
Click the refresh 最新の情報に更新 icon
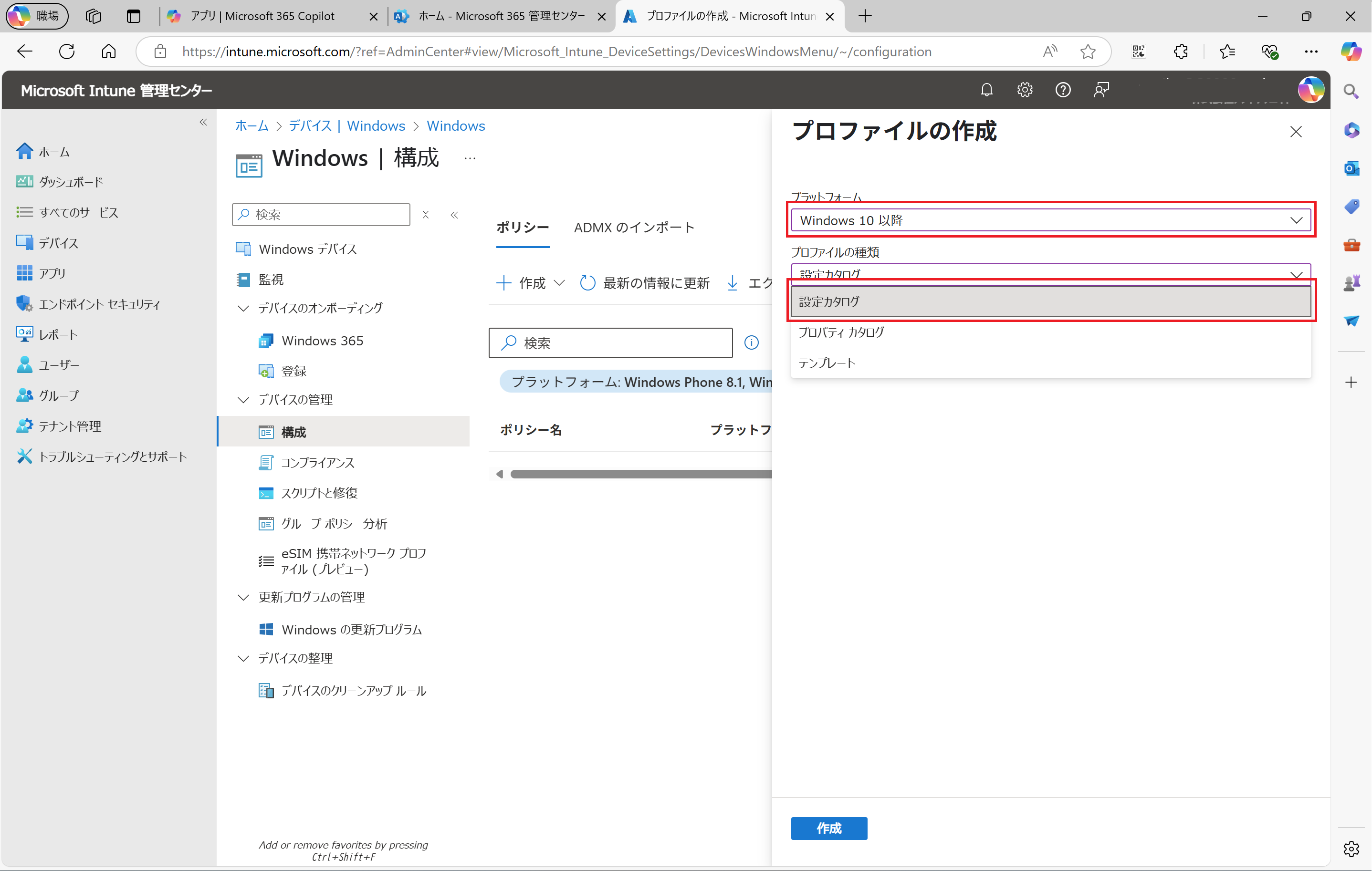click(587, 283)
